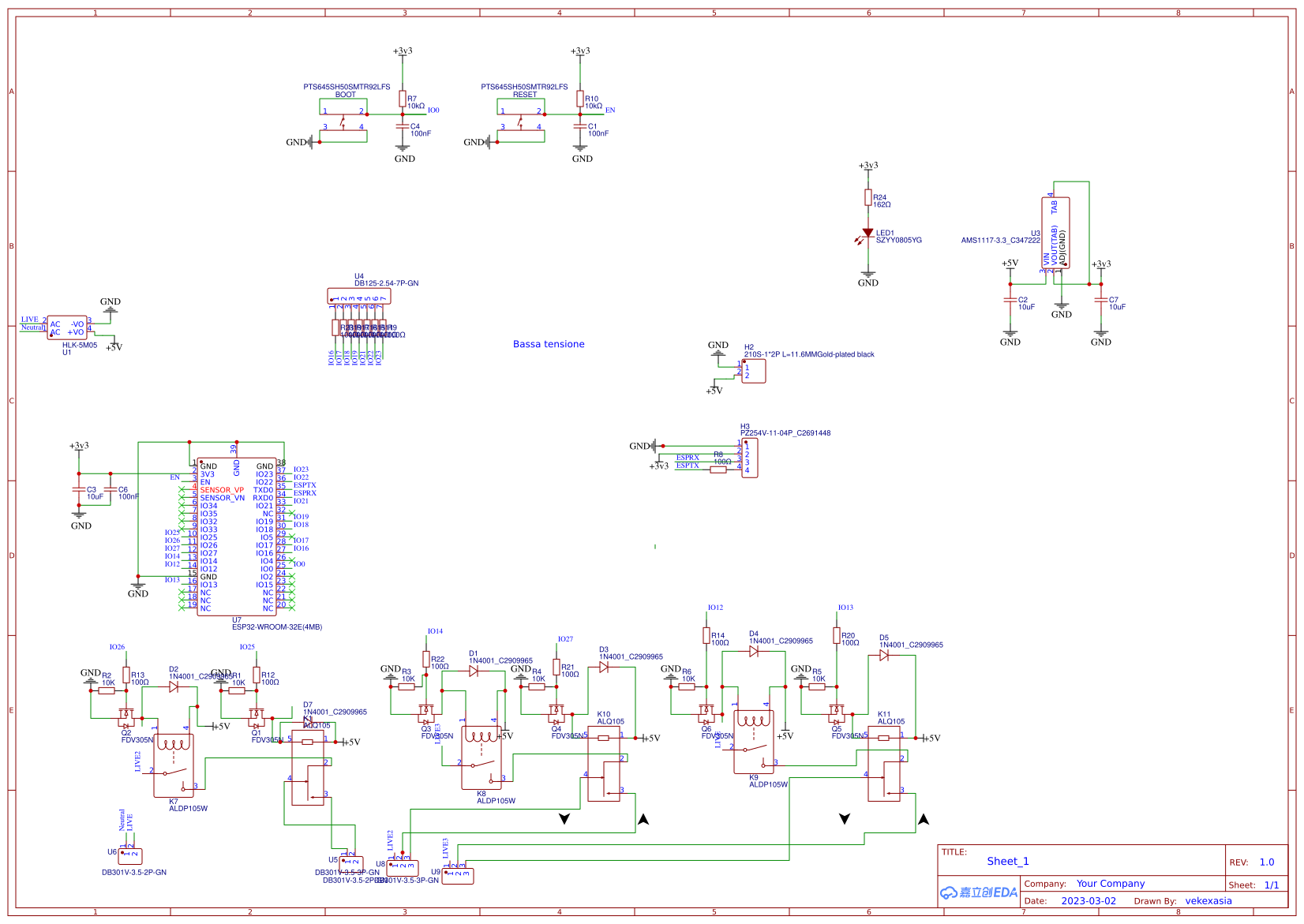Select the K10 ALQ105 relay

tap(604, 764)
